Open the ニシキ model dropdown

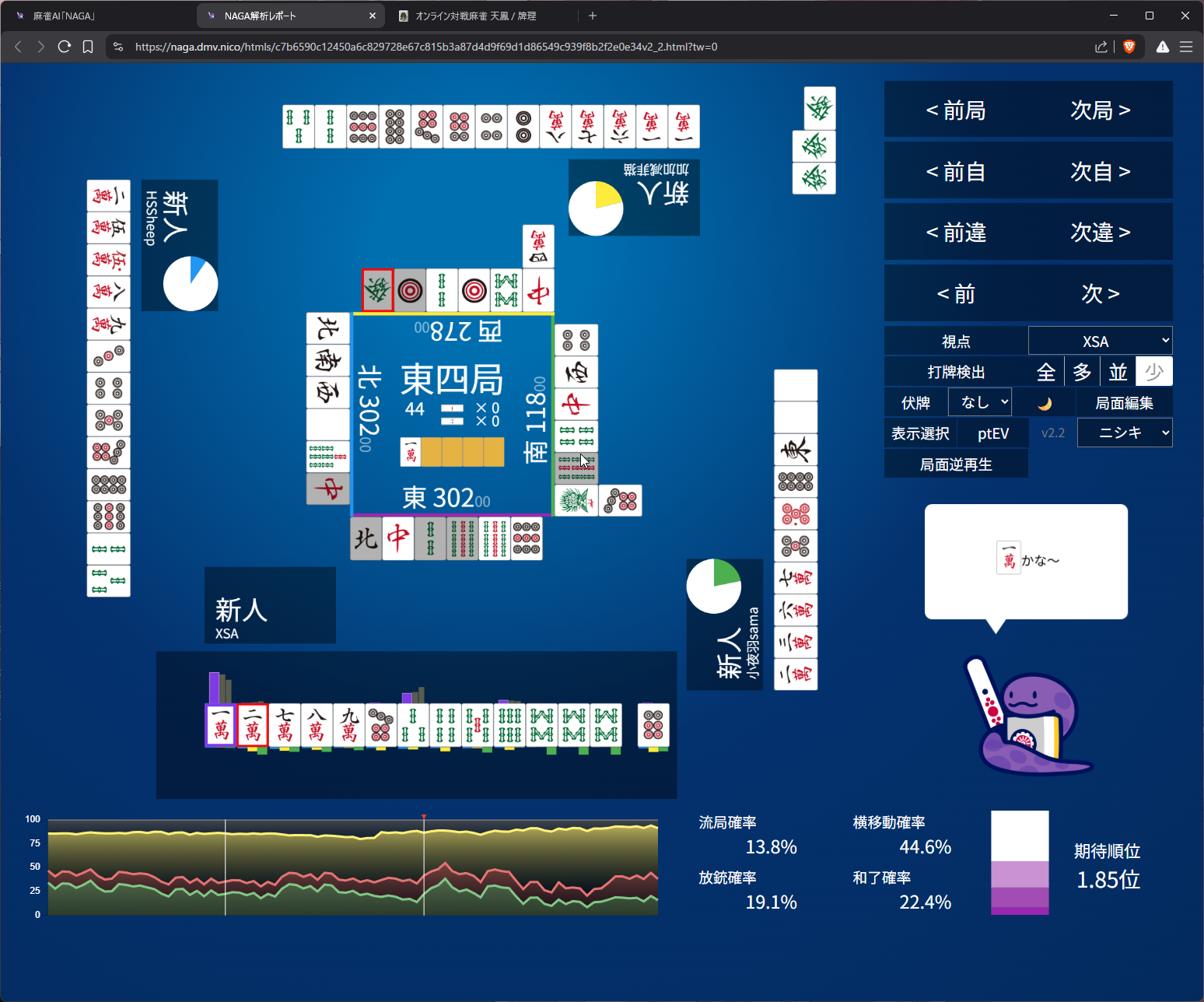[x=1125, y=433]
